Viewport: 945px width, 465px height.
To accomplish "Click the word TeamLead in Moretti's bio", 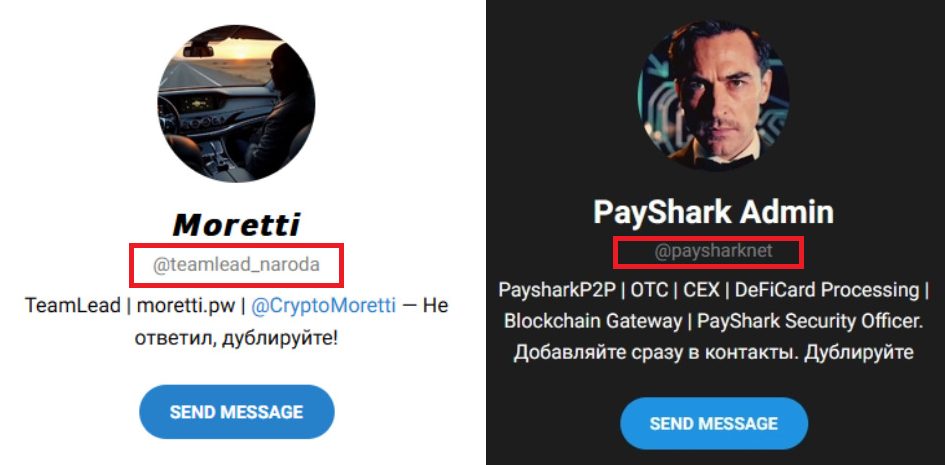I will tap(68, 306).
